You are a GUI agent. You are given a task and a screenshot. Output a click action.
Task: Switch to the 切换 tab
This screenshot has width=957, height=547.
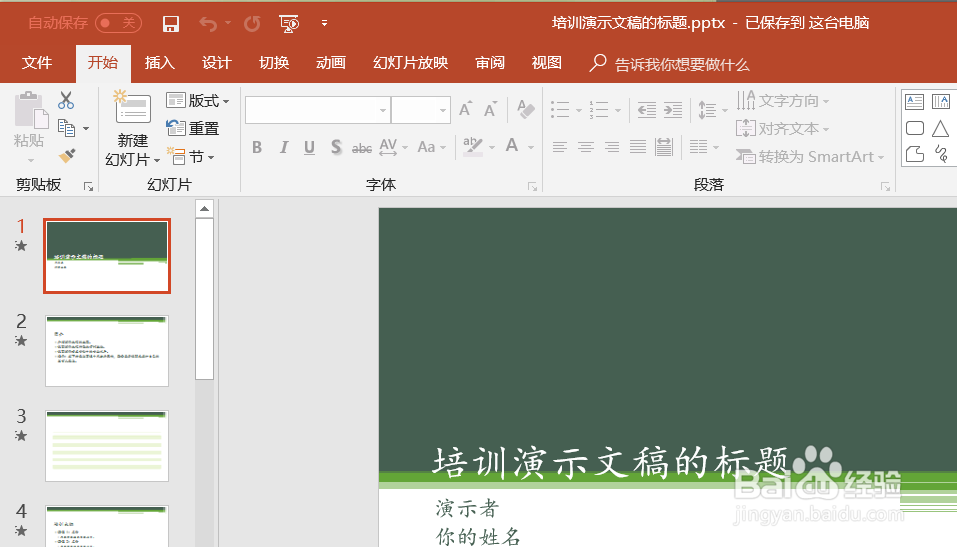(x=274, y=63)
